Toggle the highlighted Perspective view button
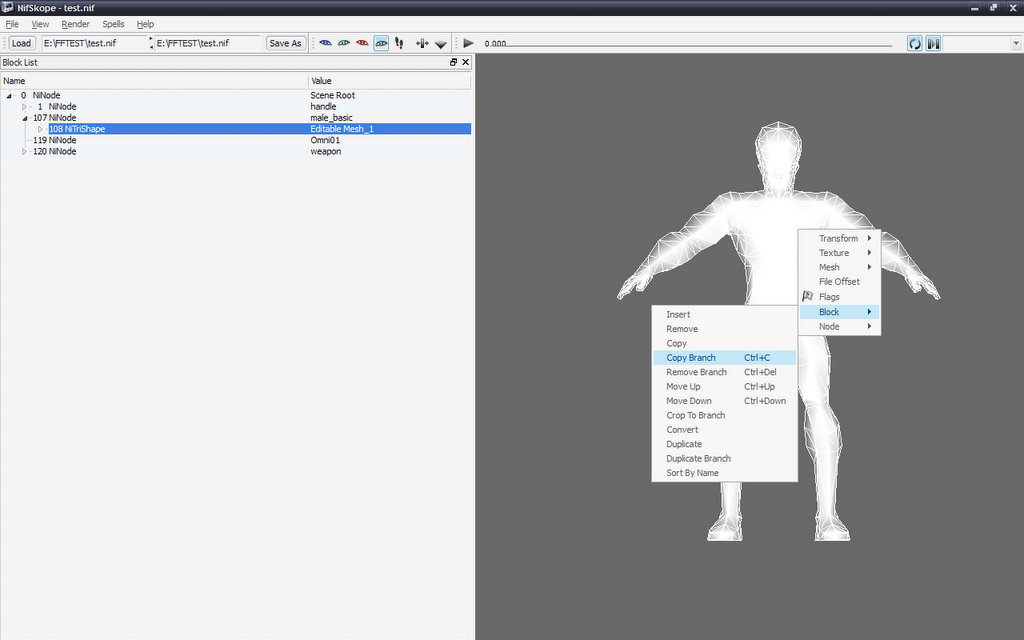 [381, 43]
